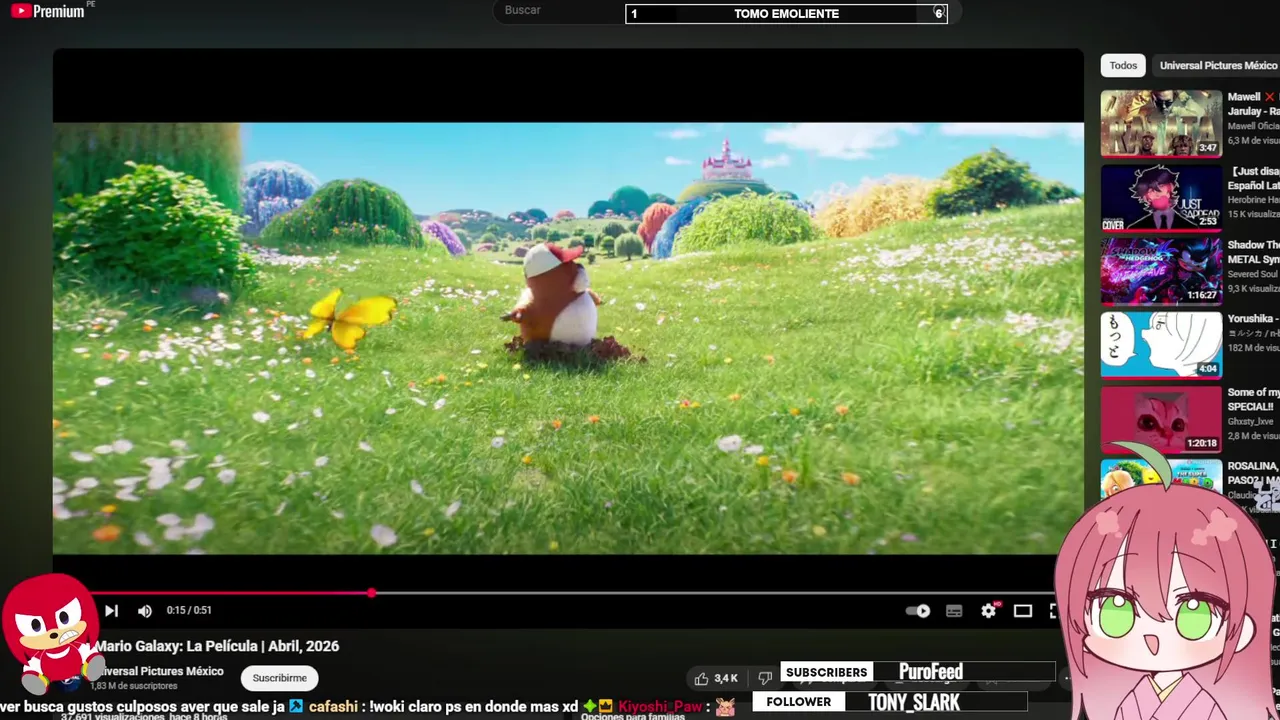Click 1,83 M de suscriptores count
The image size is (1280, 720).
[134, 686]
